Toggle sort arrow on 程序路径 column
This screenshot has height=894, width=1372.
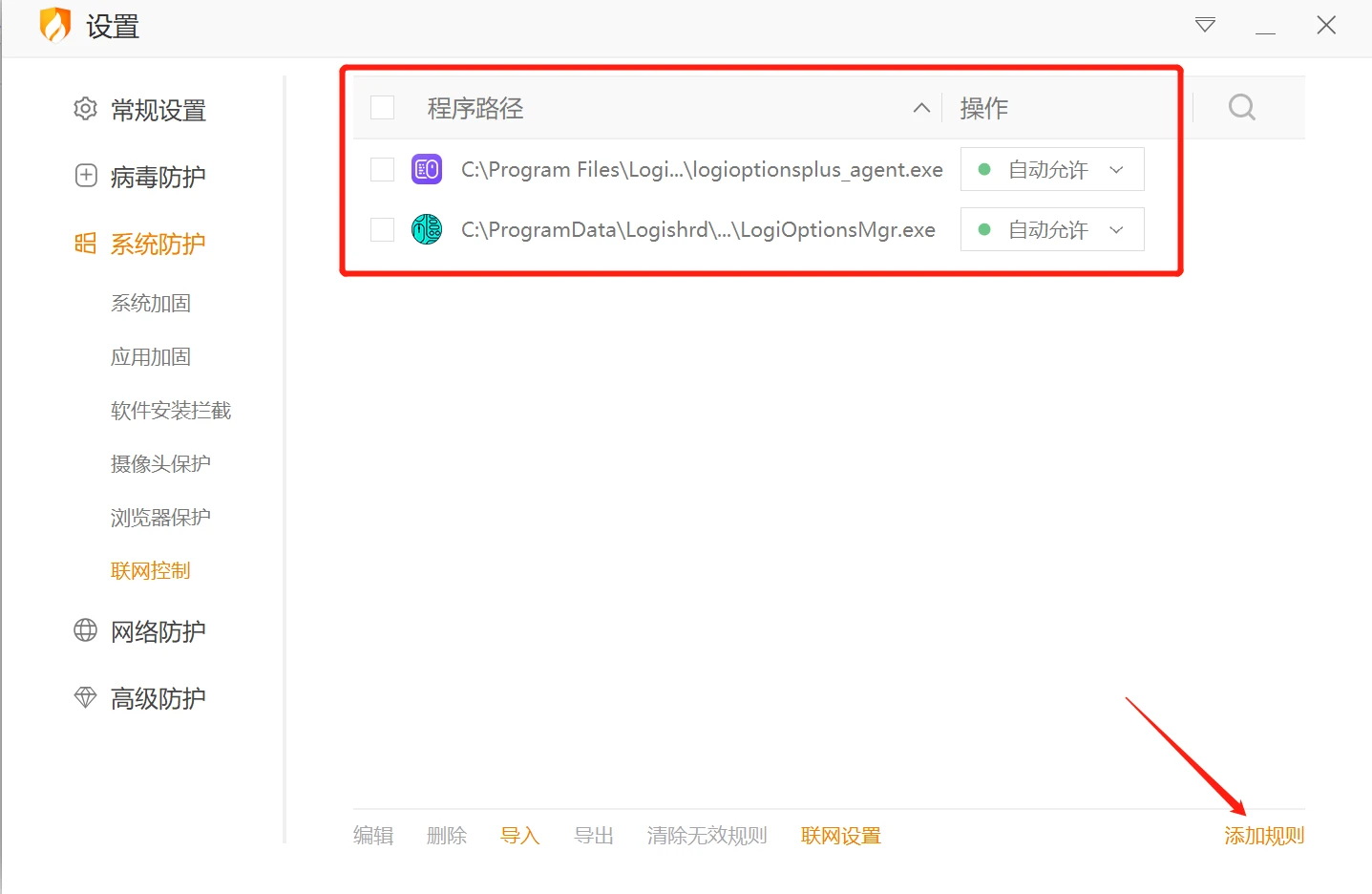pos(921,108)
